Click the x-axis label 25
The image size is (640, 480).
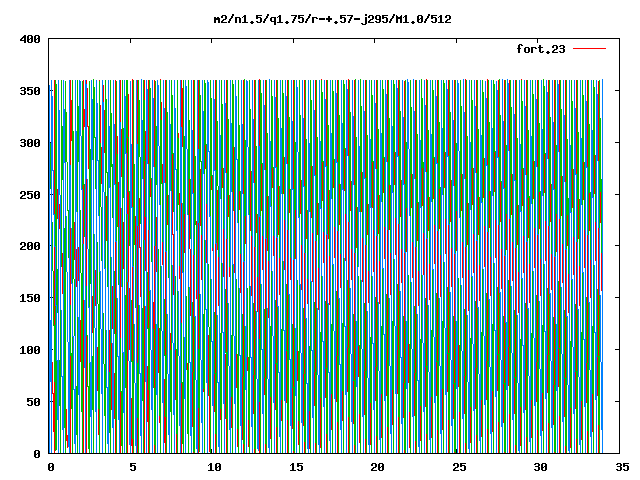[459, 467]
